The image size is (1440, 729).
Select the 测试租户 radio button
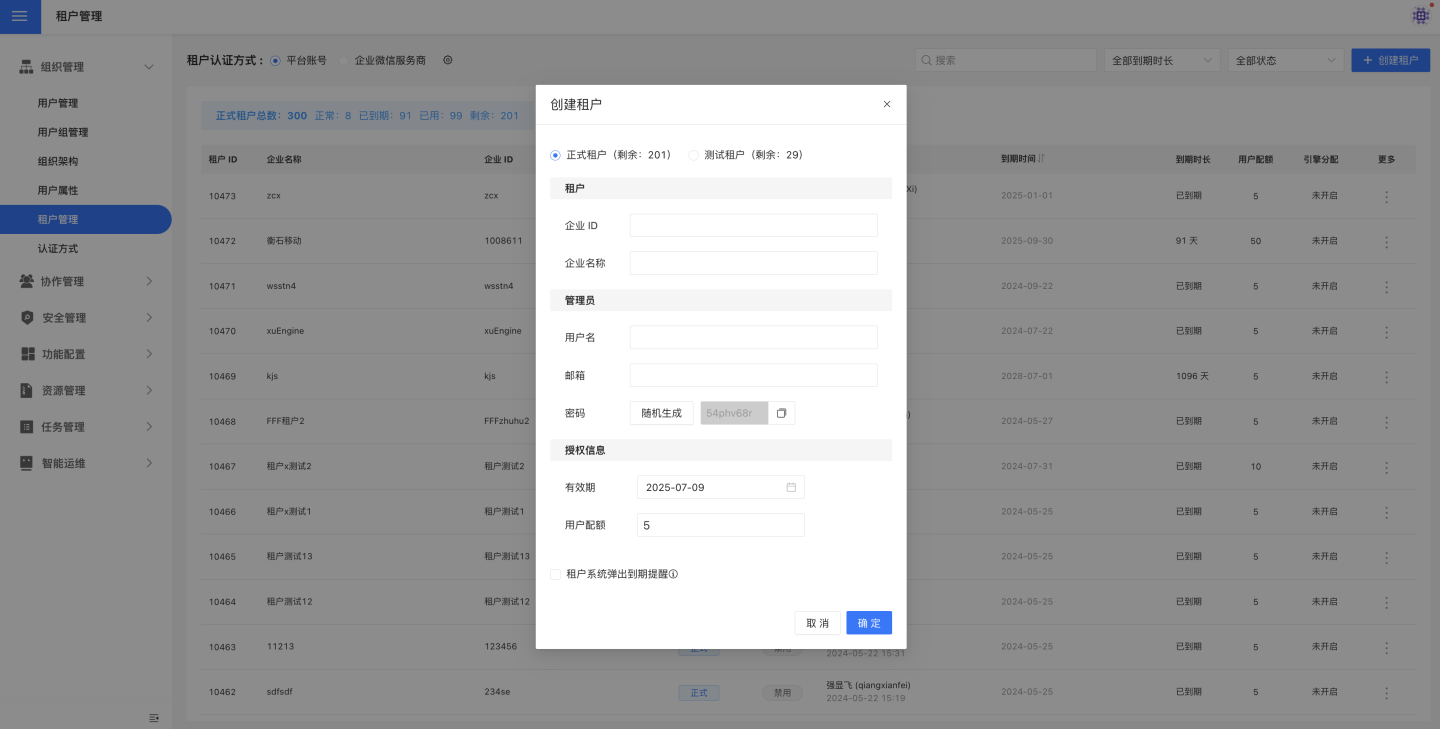694,155
